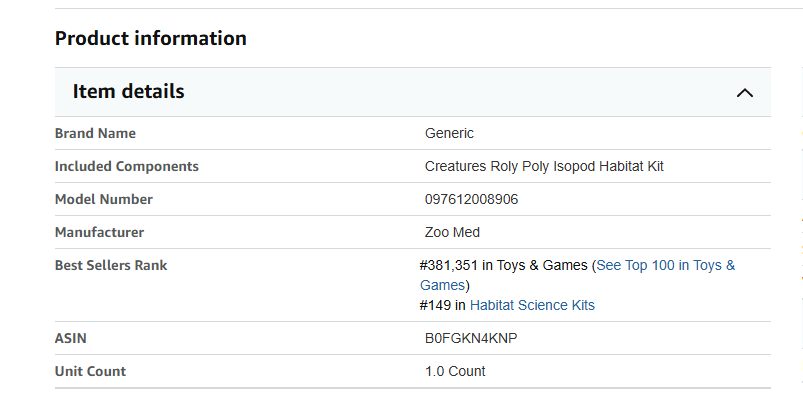The width and height of the screenshot is (803, 409).
Task: Click the Manufacturer row label
Action: [99, 232]
